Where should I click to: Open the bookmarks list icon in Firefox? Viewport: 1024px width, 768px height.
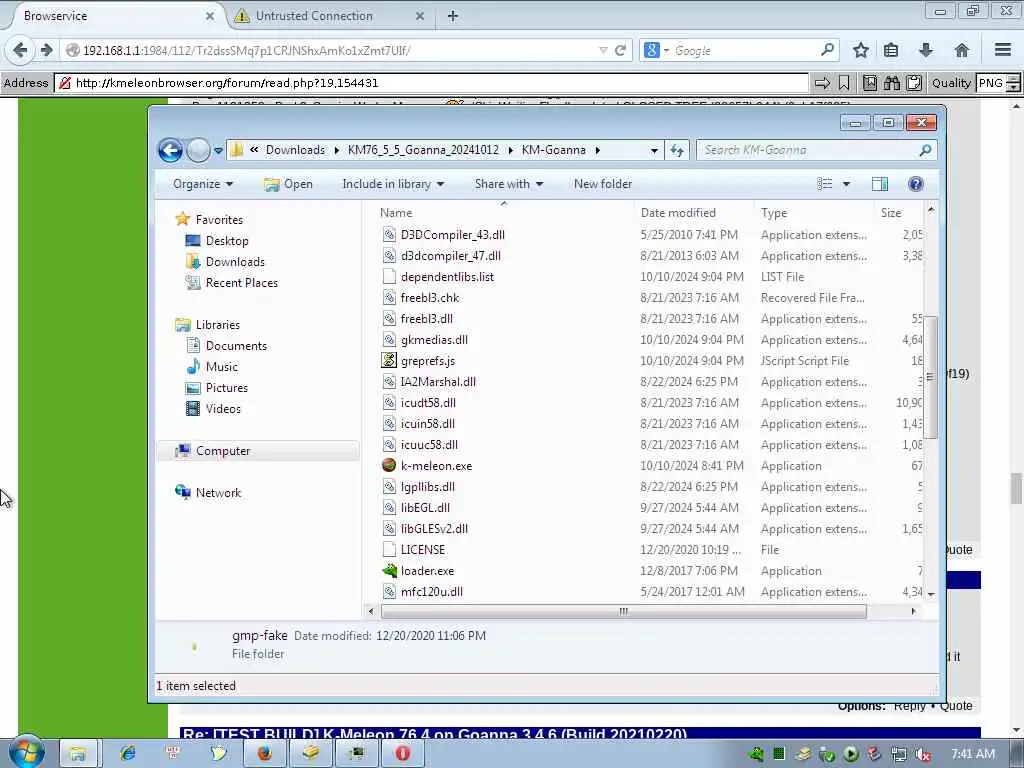[891, 50]
